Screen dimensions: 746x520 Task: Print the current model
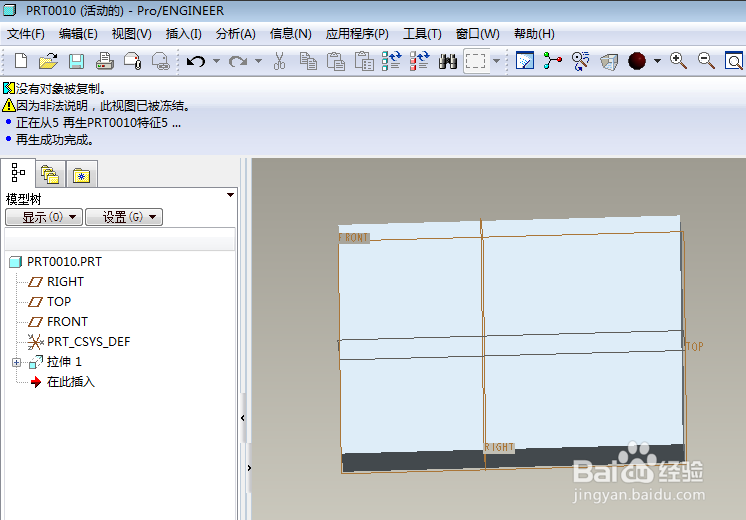point(104,61)
